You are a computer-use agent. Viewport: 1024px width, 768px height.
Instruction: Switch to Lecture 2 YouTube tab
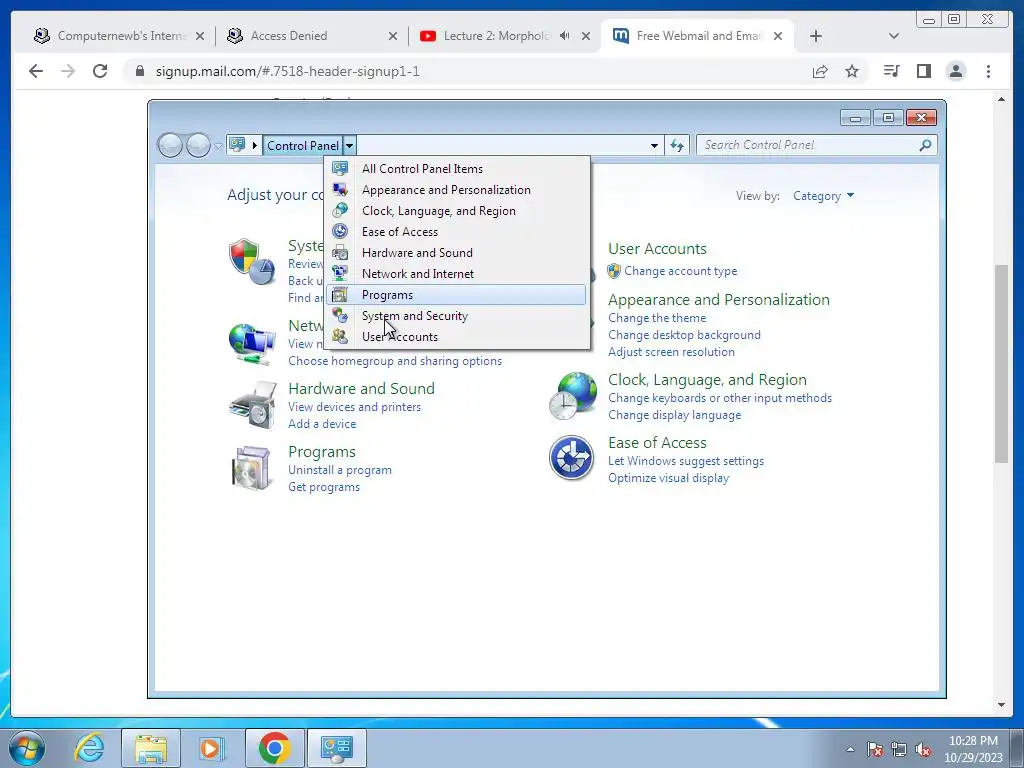495,36
